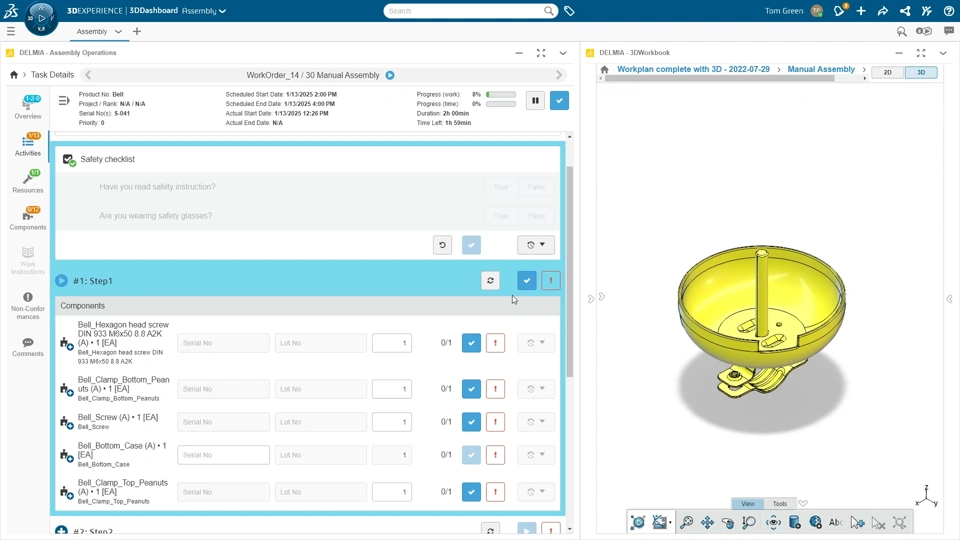This screenshot has width=960, height=540.
Task: Click the share arrow icon in top bar
Action: pos(882,10)
